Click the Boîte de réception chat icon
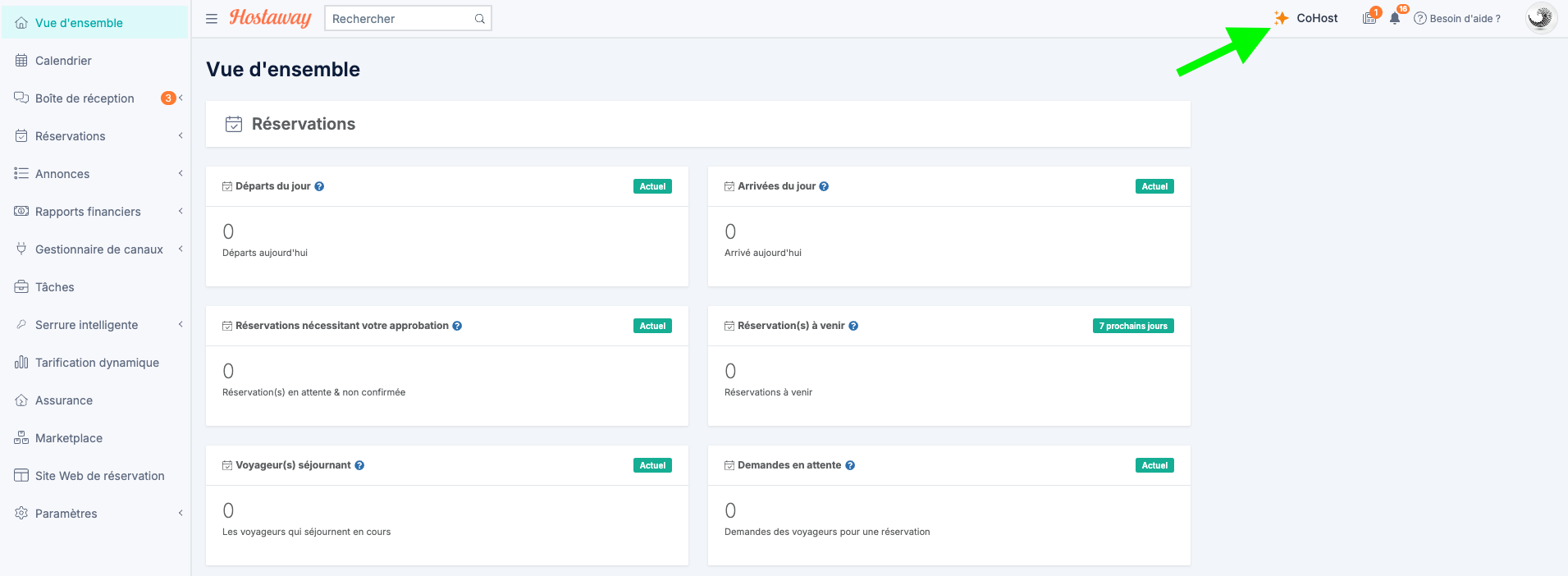This screenshot has width=1568, height=576. [21, 98]
